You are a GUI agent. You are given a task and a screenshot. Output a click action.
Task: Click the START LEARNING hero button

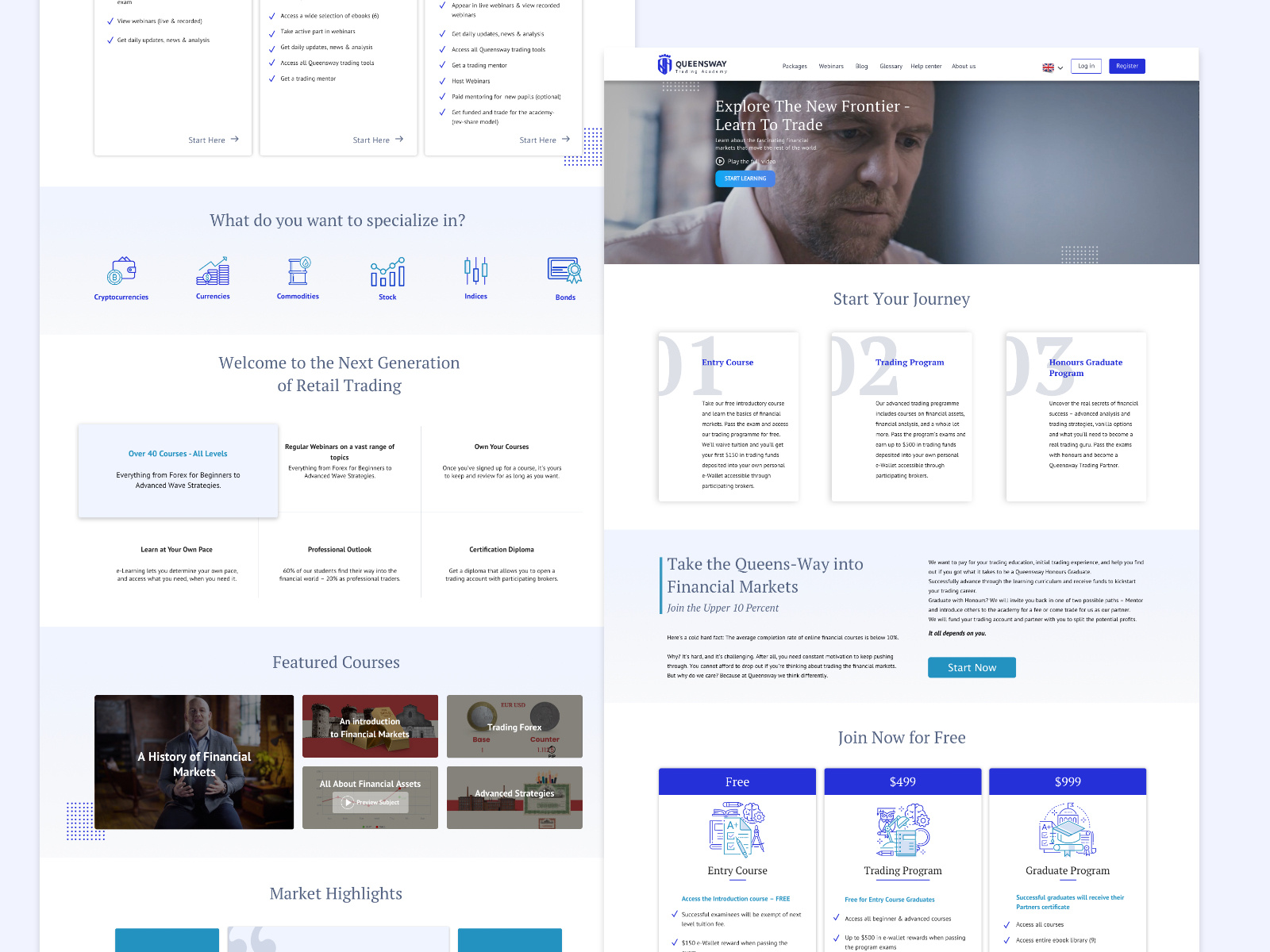pyautogui.click(x=745, y=178)
